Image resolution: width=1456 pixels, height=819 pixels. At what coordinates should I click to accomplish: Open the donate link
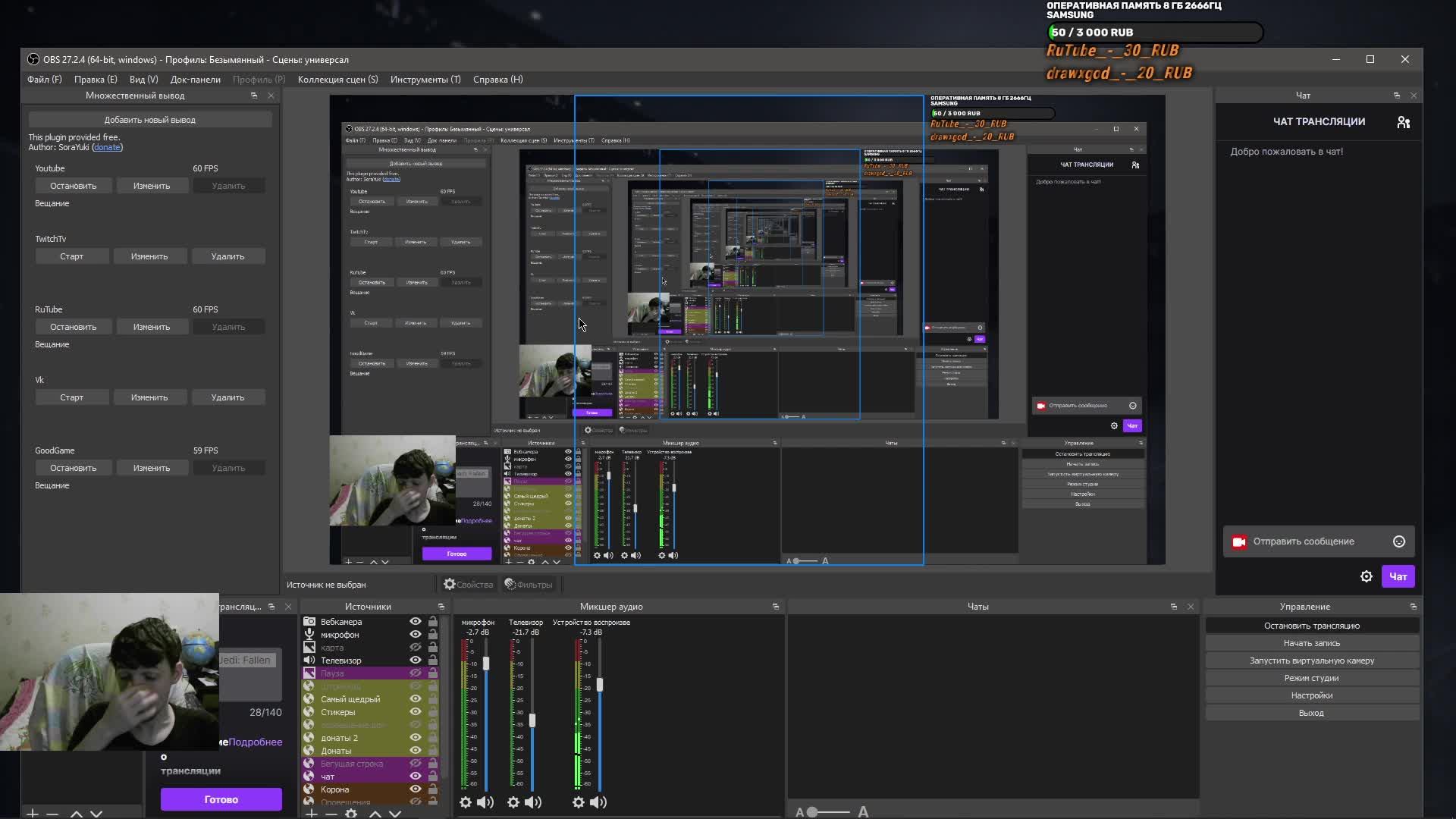[x=107, y=147]
